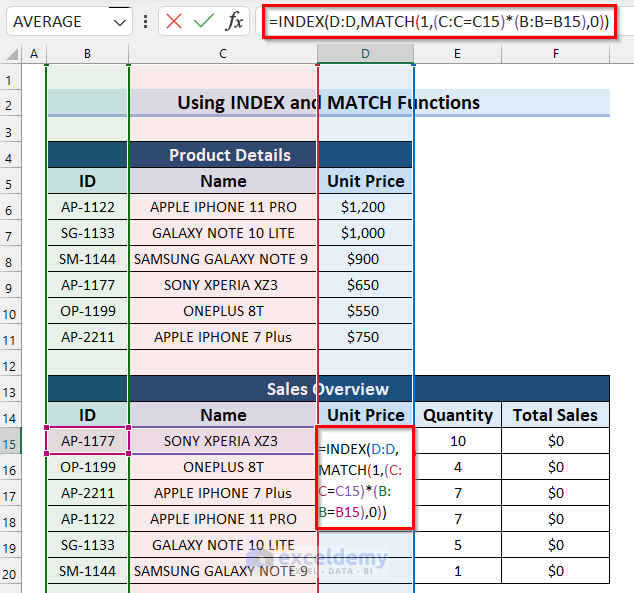Click 'APPLE IPHONE 7 Plus' in row 11
Image resolution: width=634 pixels, height=593 pixels.
point(223,337)
